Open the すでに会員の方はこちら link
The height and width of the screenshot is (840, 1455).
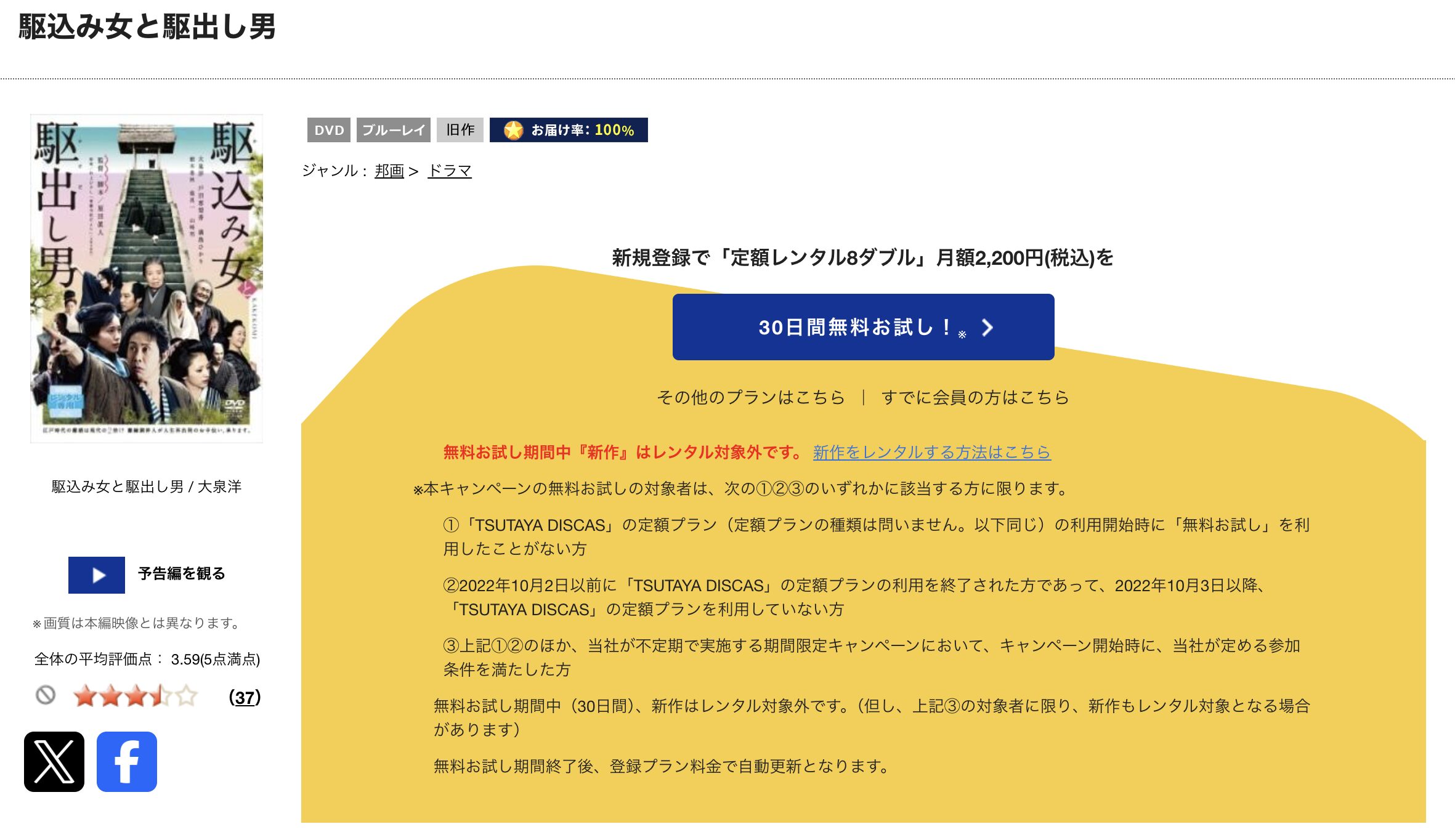click(x=975, y=397)
